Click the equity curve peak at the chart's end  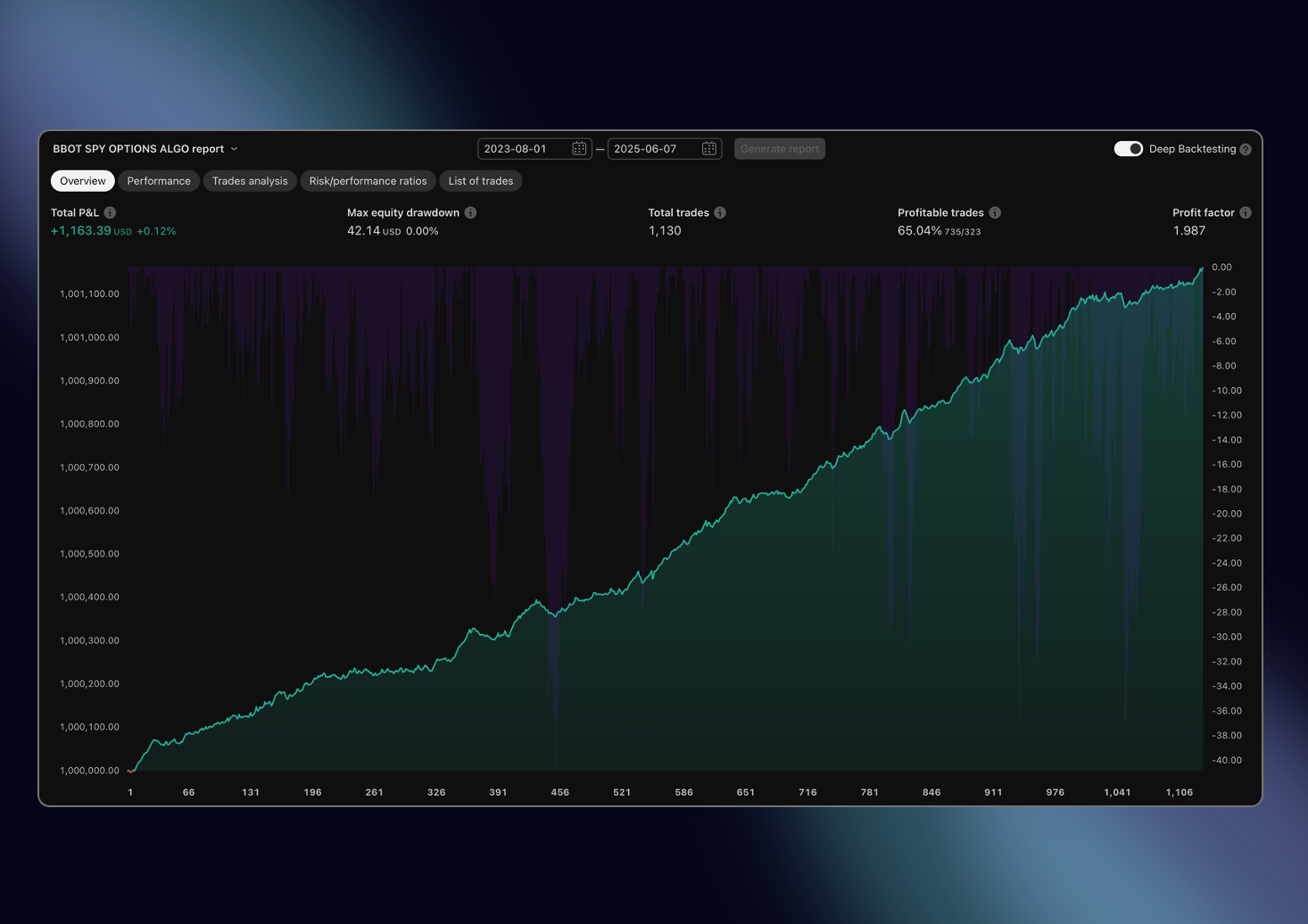click(1201, 268)
